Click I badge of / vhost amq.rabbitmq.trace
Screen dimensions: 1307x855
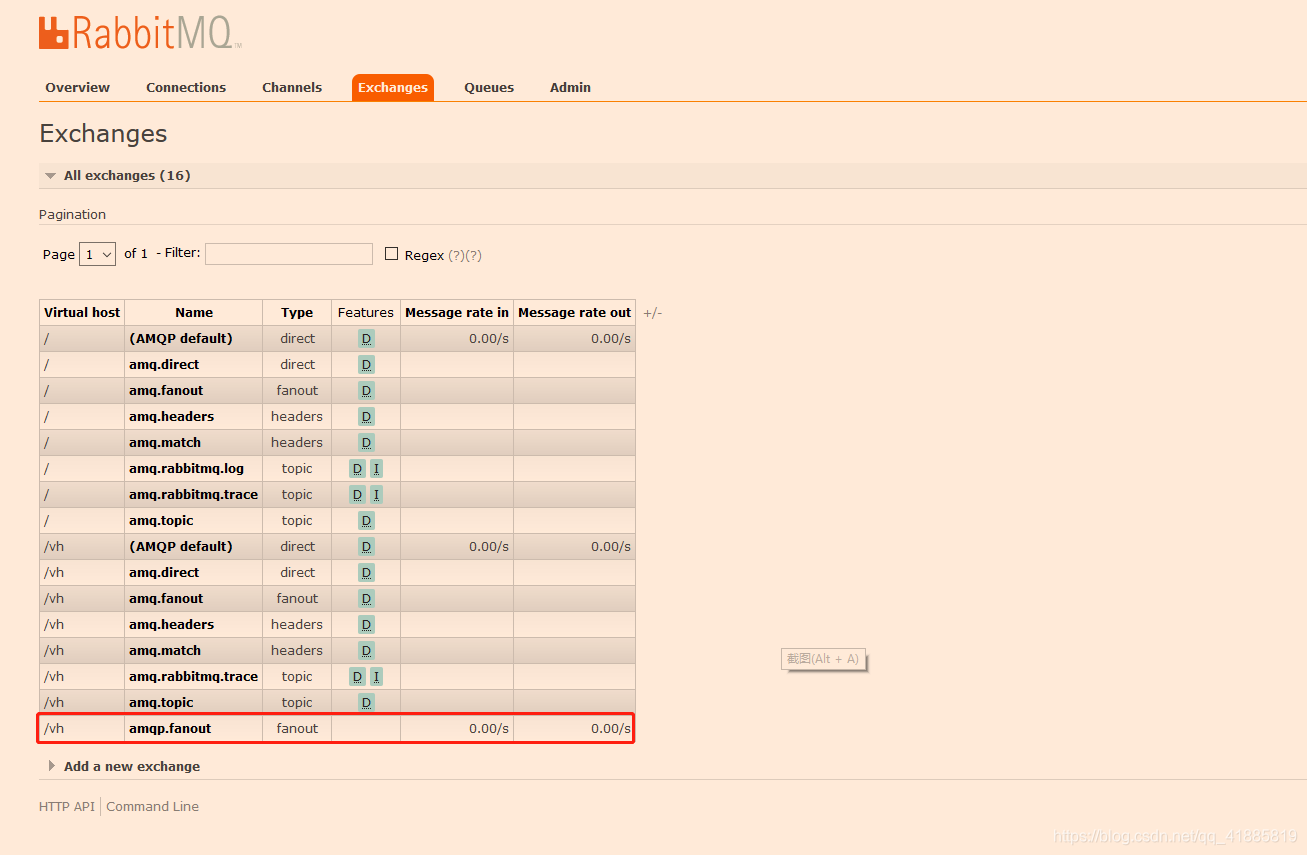[x=376, y=495]
